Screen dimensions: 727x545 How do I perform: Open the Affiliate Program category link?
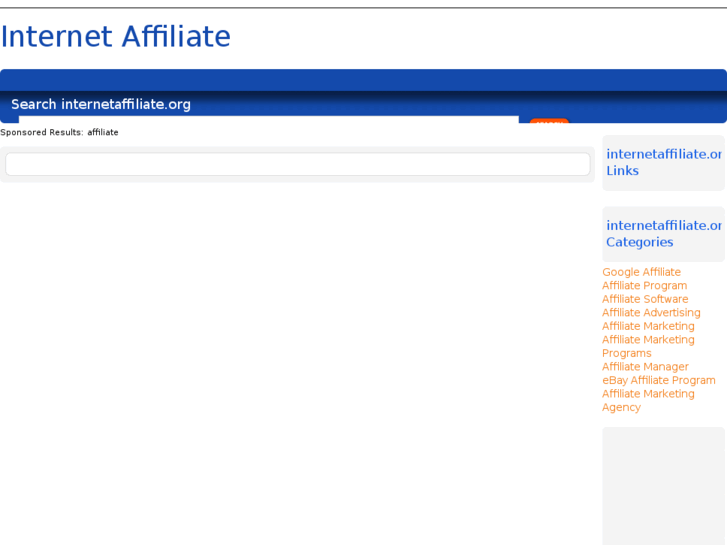click(x=644, y=285)
